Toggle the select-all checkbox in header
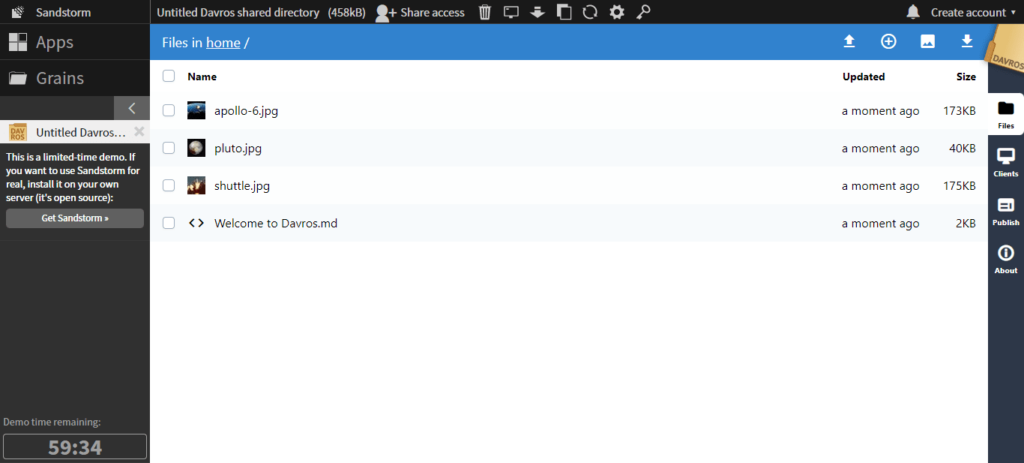The width and height of the screenshot is (1024, 463). coord(169,76)
